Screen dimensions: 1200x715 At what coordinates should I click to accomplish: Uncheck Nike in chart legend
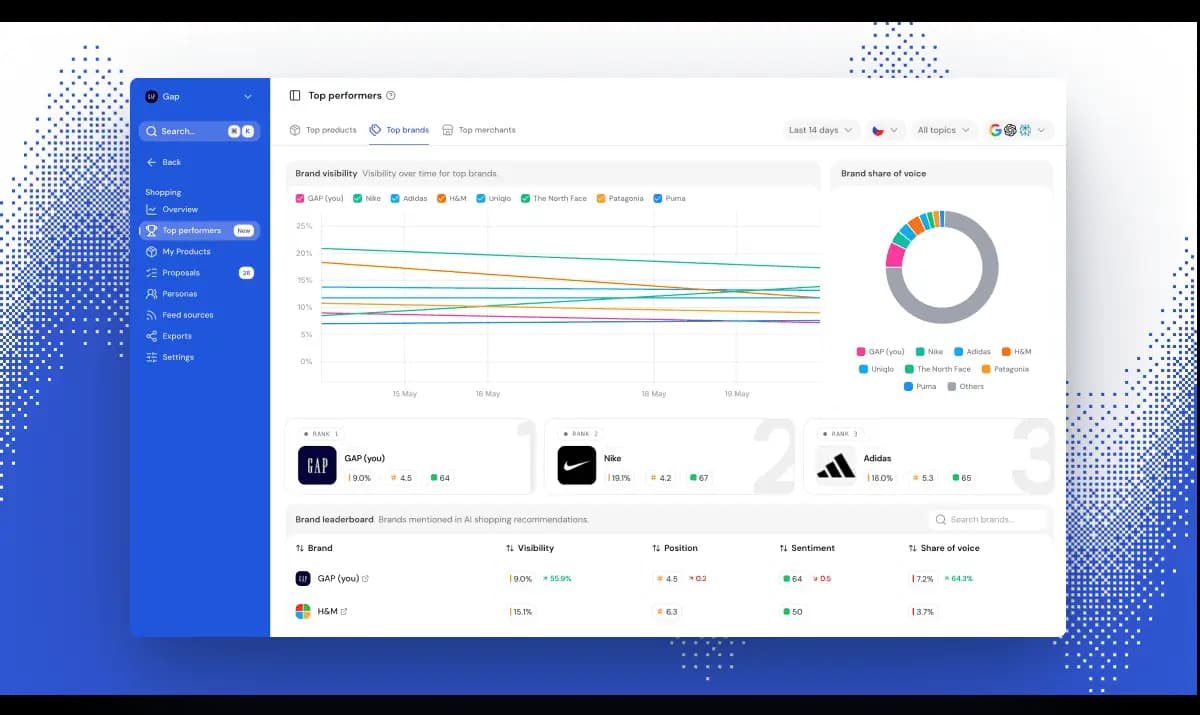pyautogui.click(x=358, y=198)
